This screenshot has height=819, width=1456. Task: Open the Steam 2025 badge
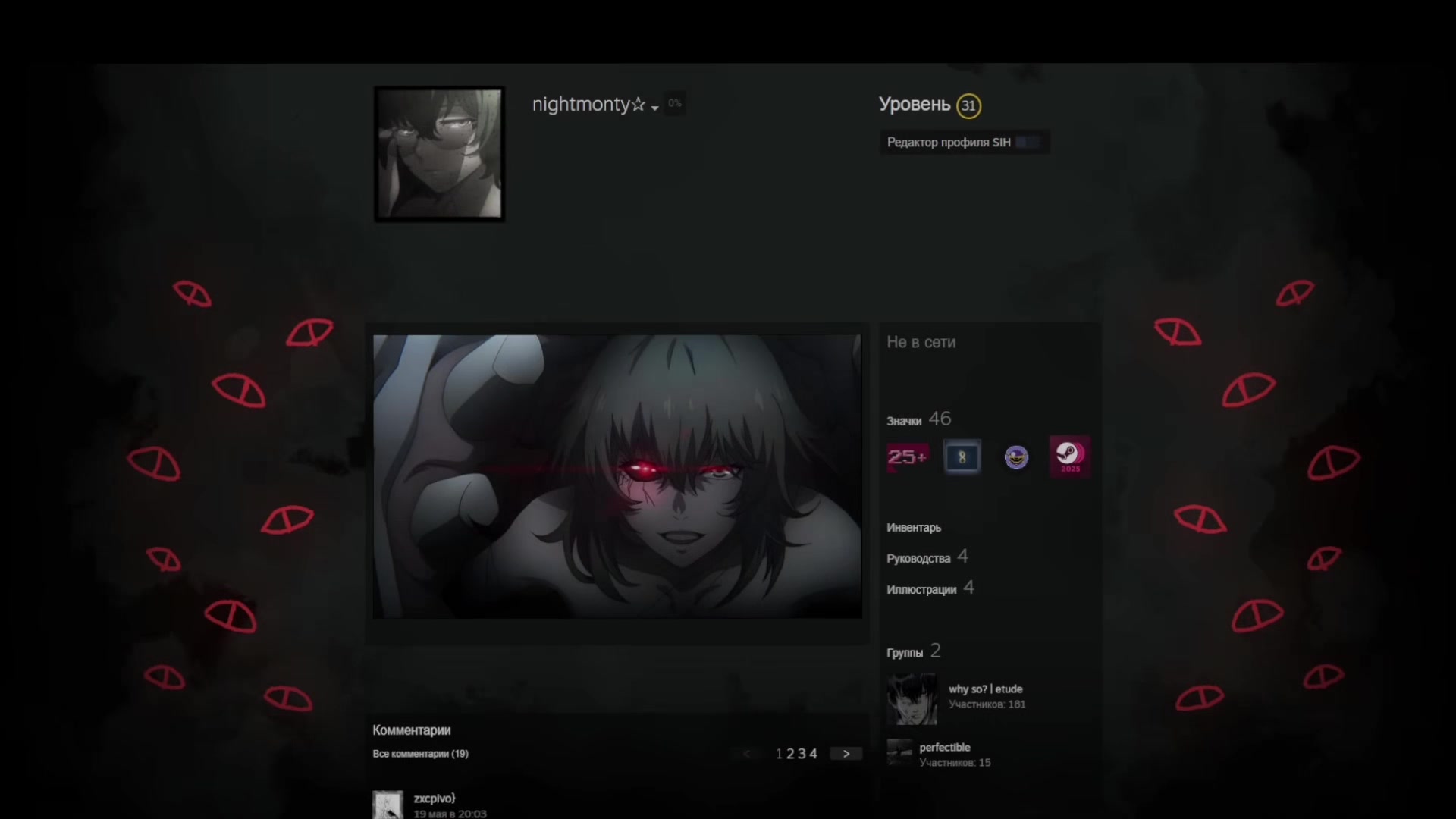pyautogui.click(x=1070, y=456)
